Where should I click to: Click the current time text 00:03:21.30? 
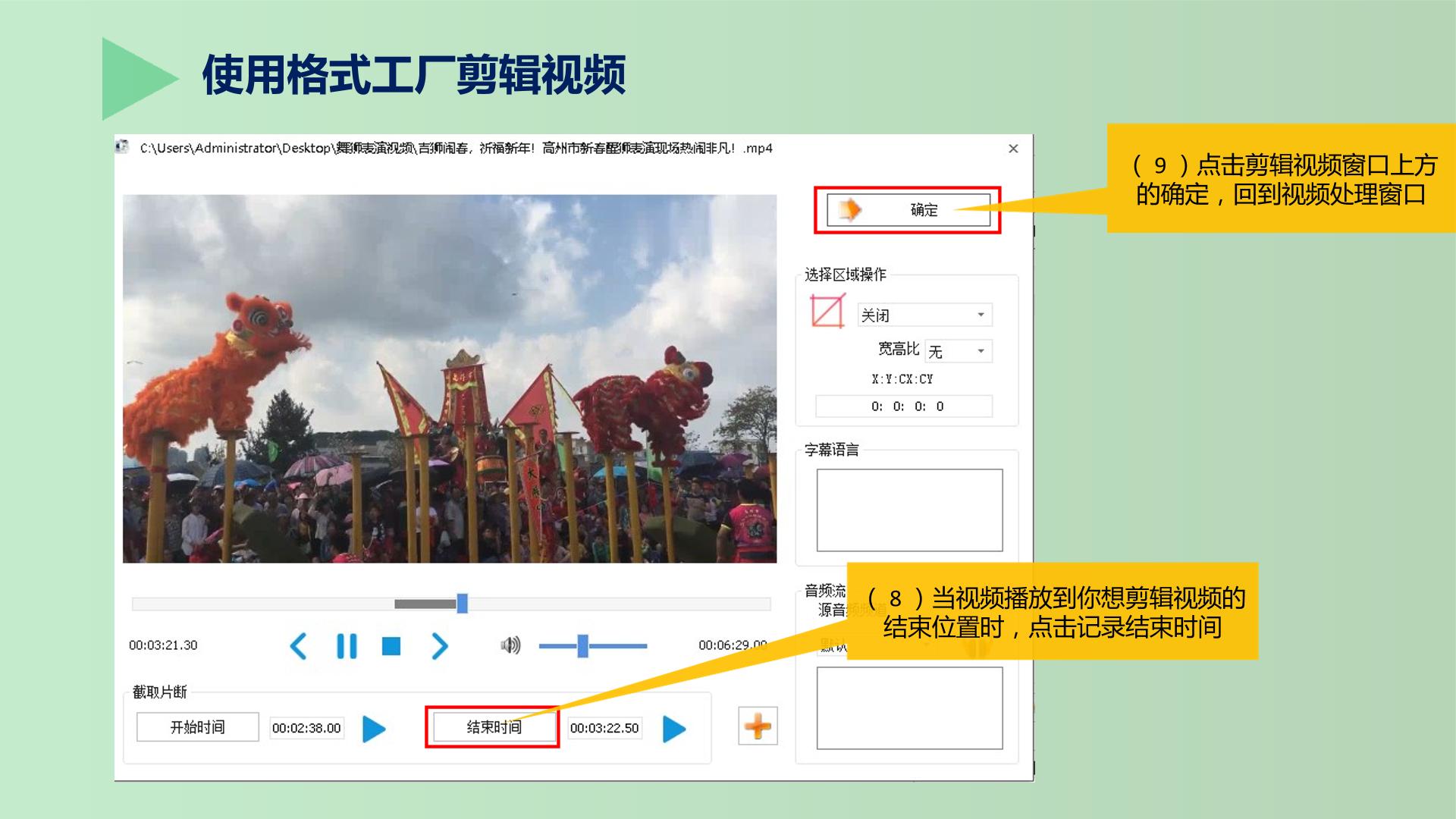163,645
